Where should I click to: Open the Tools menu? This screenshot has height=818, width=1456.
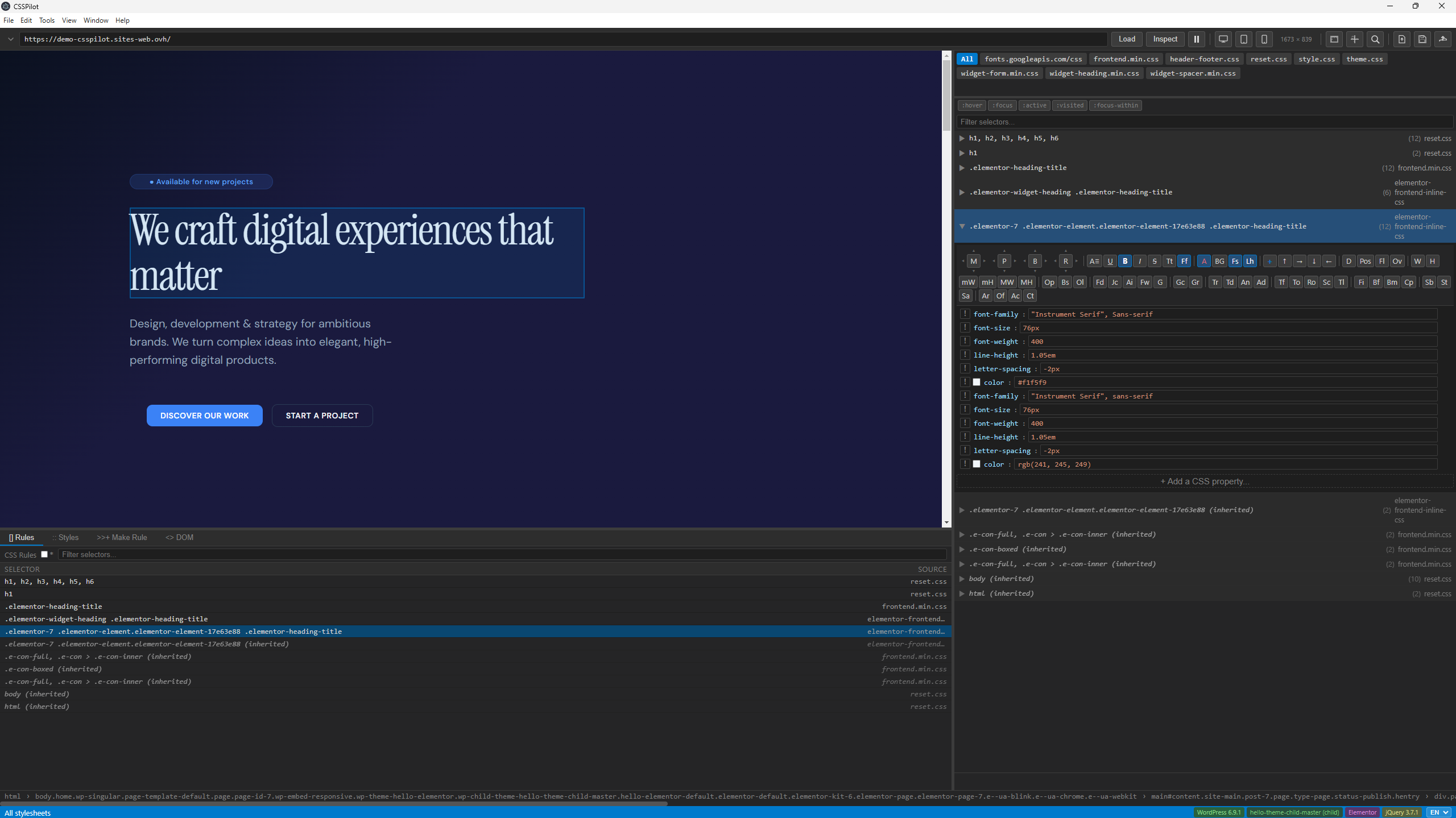(47, 20)
